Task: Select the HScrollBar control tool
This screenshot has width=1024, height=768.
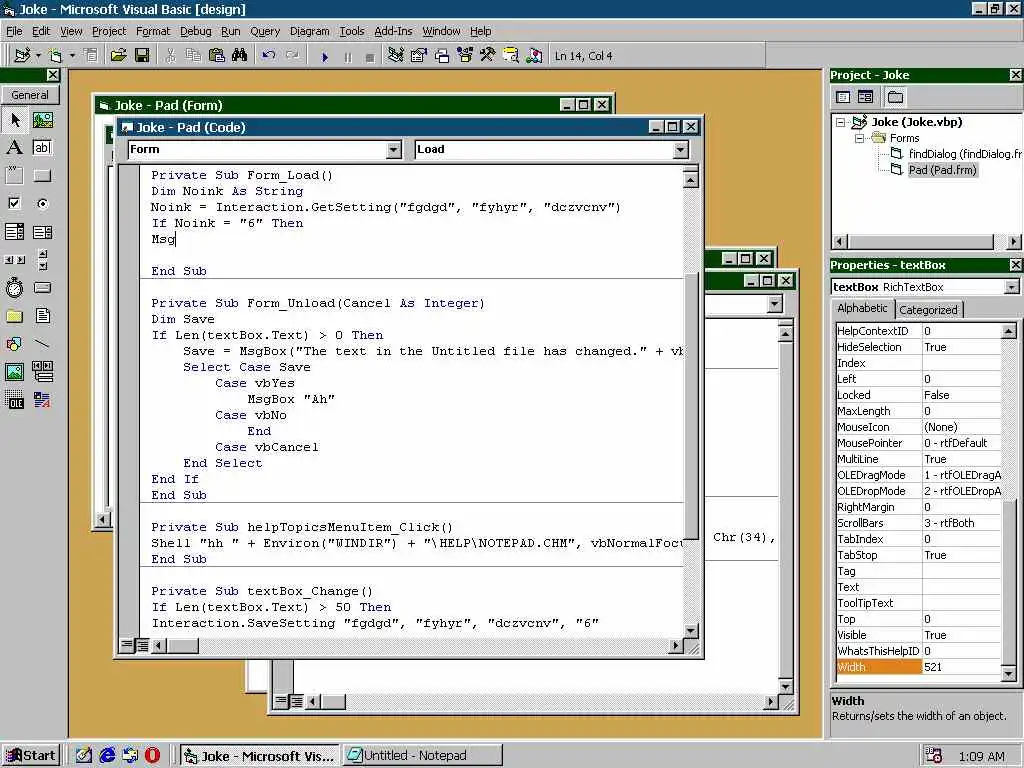Action: coord(14,260)
